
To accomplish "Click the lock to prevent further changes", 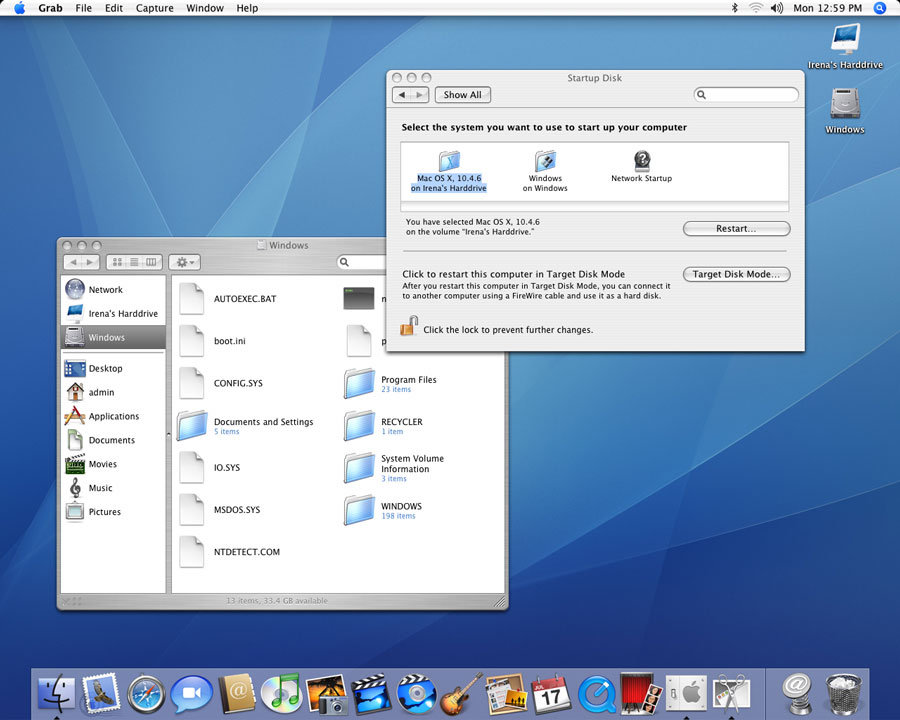I will [409, 326].
